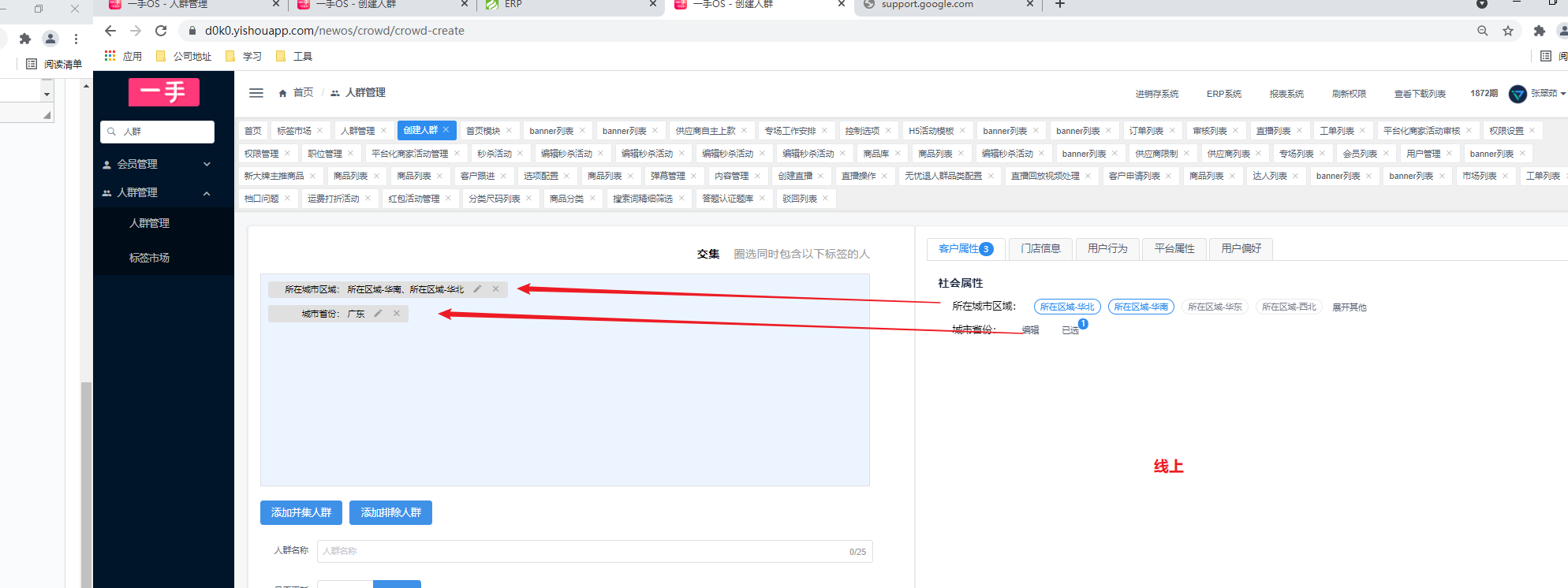The image size is (1568, 588).
Task: Switch to the 用户行为 tab
Action: [x=1107, y=249]
